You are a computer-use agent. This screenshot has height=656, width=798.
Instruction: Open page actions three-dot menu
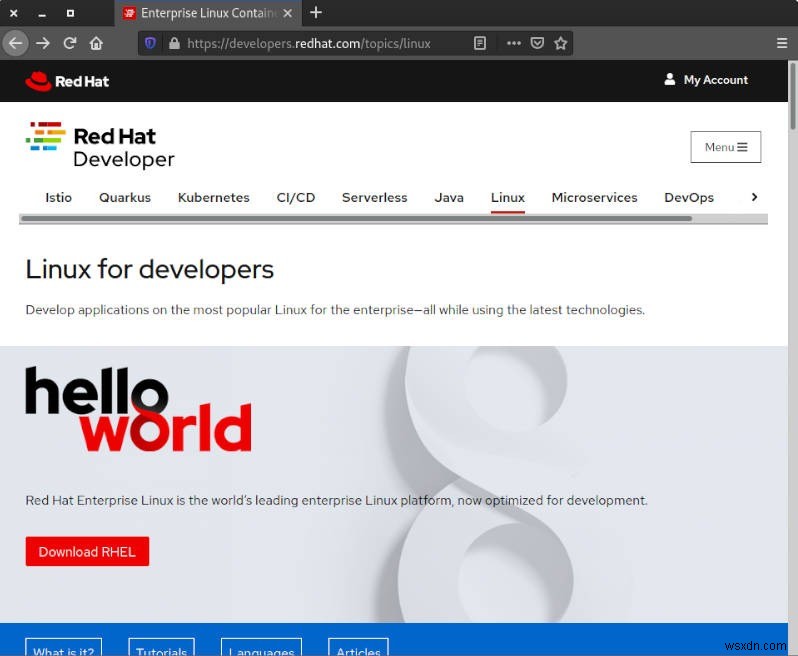point(514,43)
